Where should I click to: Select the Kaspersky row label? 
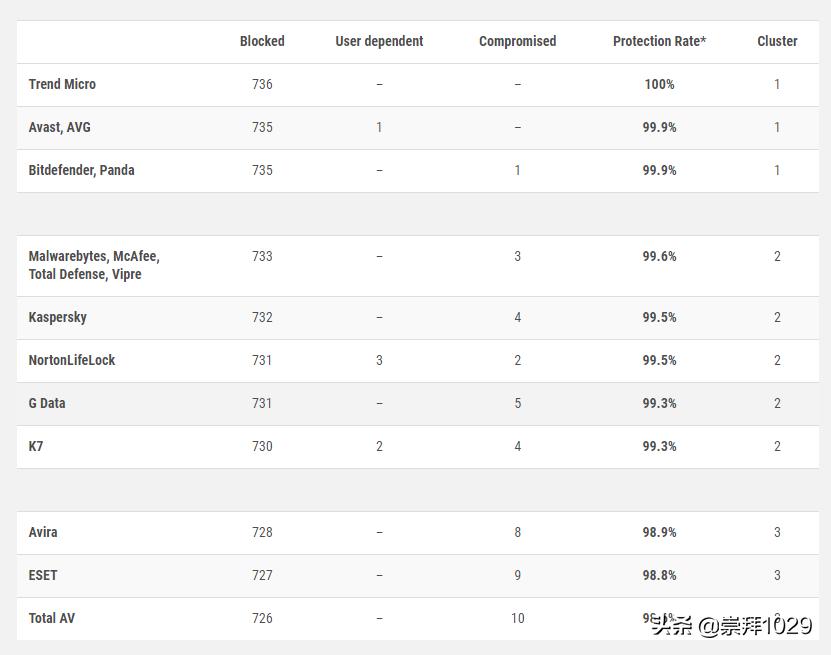[x=58, y=317]
